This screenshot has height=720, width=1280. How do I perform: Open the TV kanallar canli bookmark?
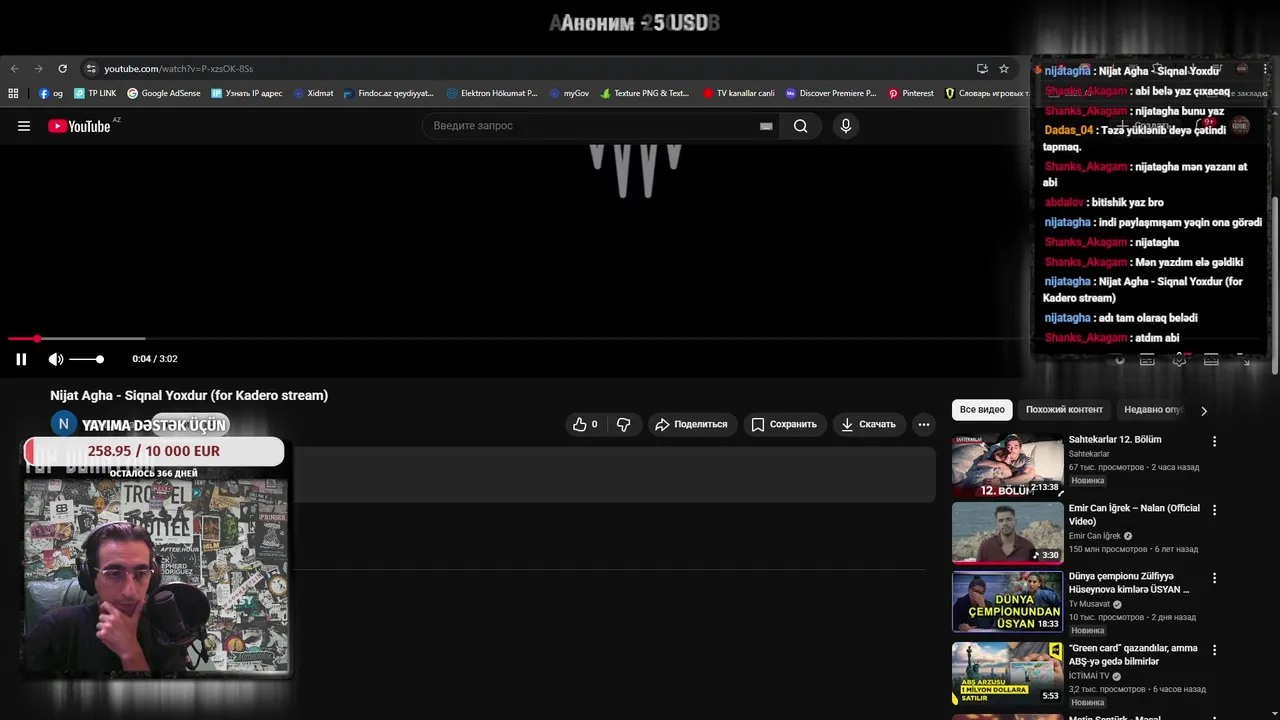738,93
